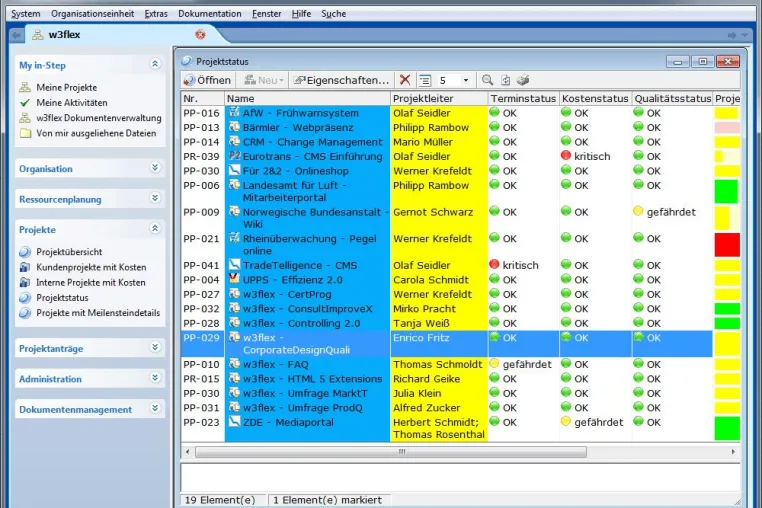Click the export document icon in toolbar

(x=505, y=80)
